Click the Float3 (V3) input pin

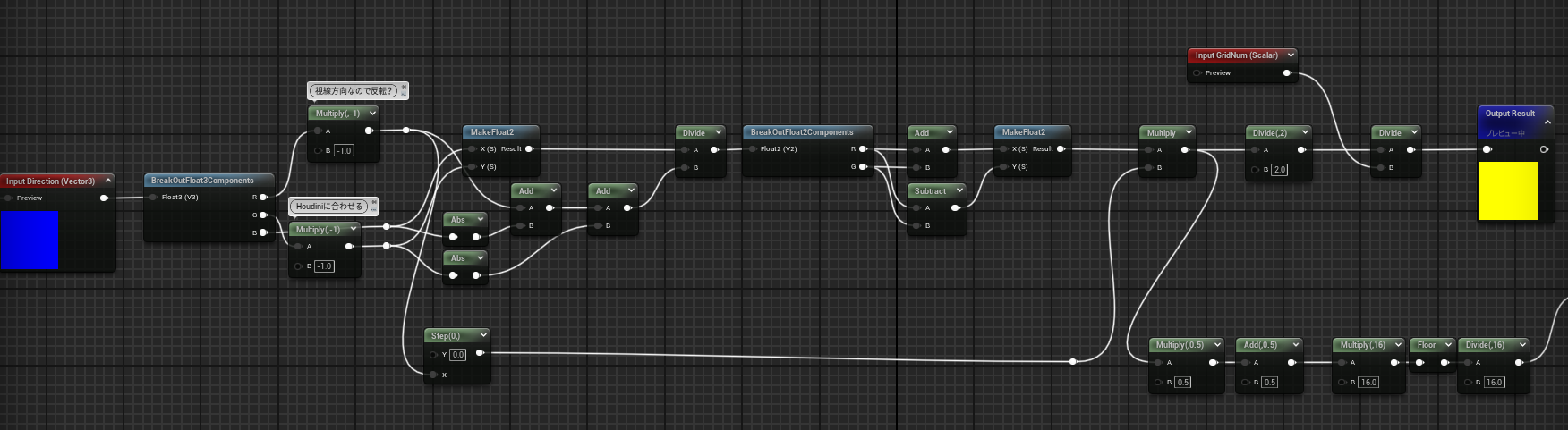[153, 197]
